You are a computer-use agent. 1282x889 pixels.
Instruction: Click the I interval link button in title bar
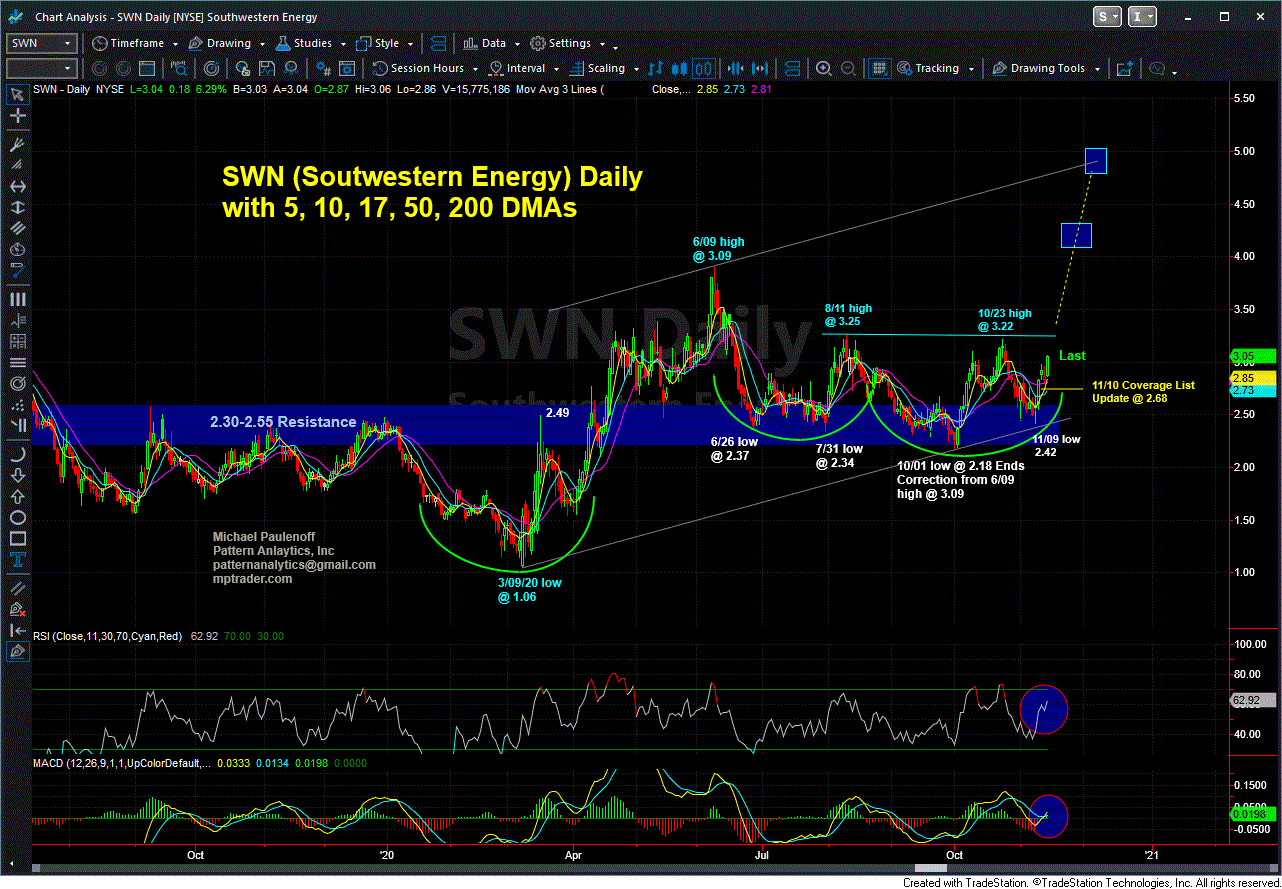1143,17
